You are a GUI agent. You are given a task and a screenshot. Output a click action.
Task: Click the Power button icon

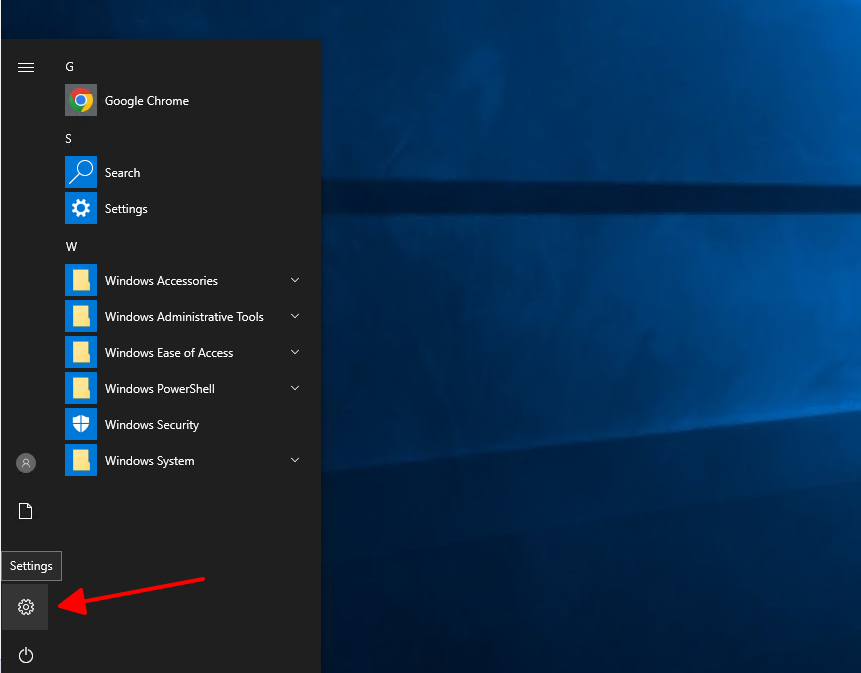(26, 655)
